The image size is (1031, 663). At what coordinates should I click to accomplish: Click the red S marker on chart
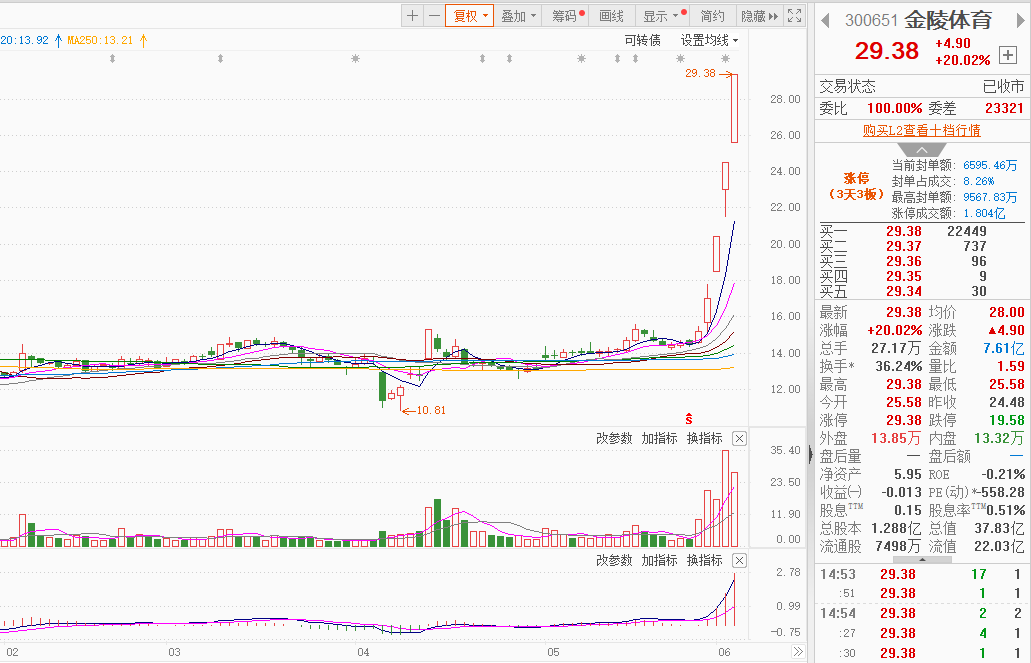tap(688, 416)
